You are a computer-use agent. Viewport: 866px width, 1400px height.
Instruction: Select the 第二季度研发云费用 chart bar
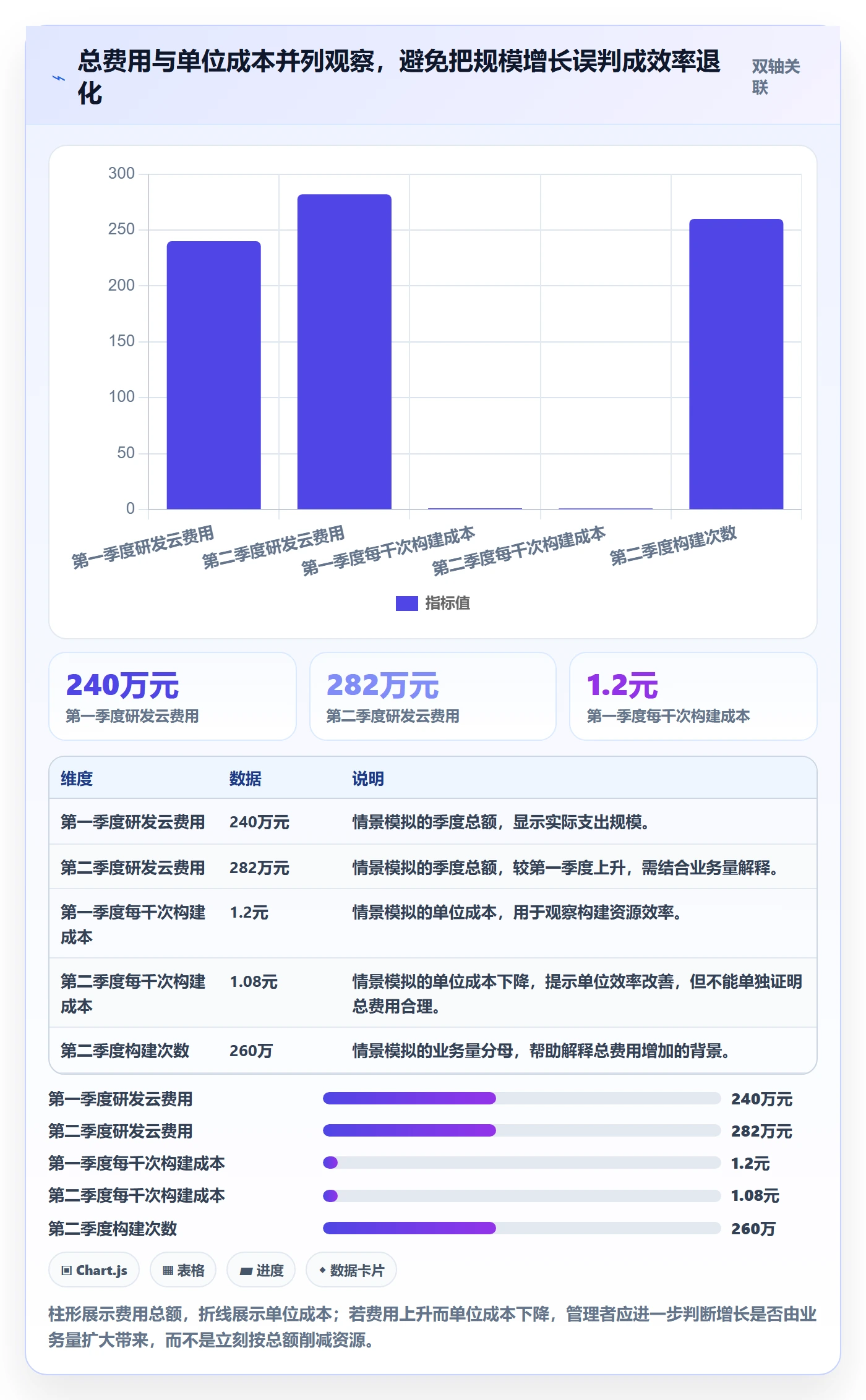point(345,352)
